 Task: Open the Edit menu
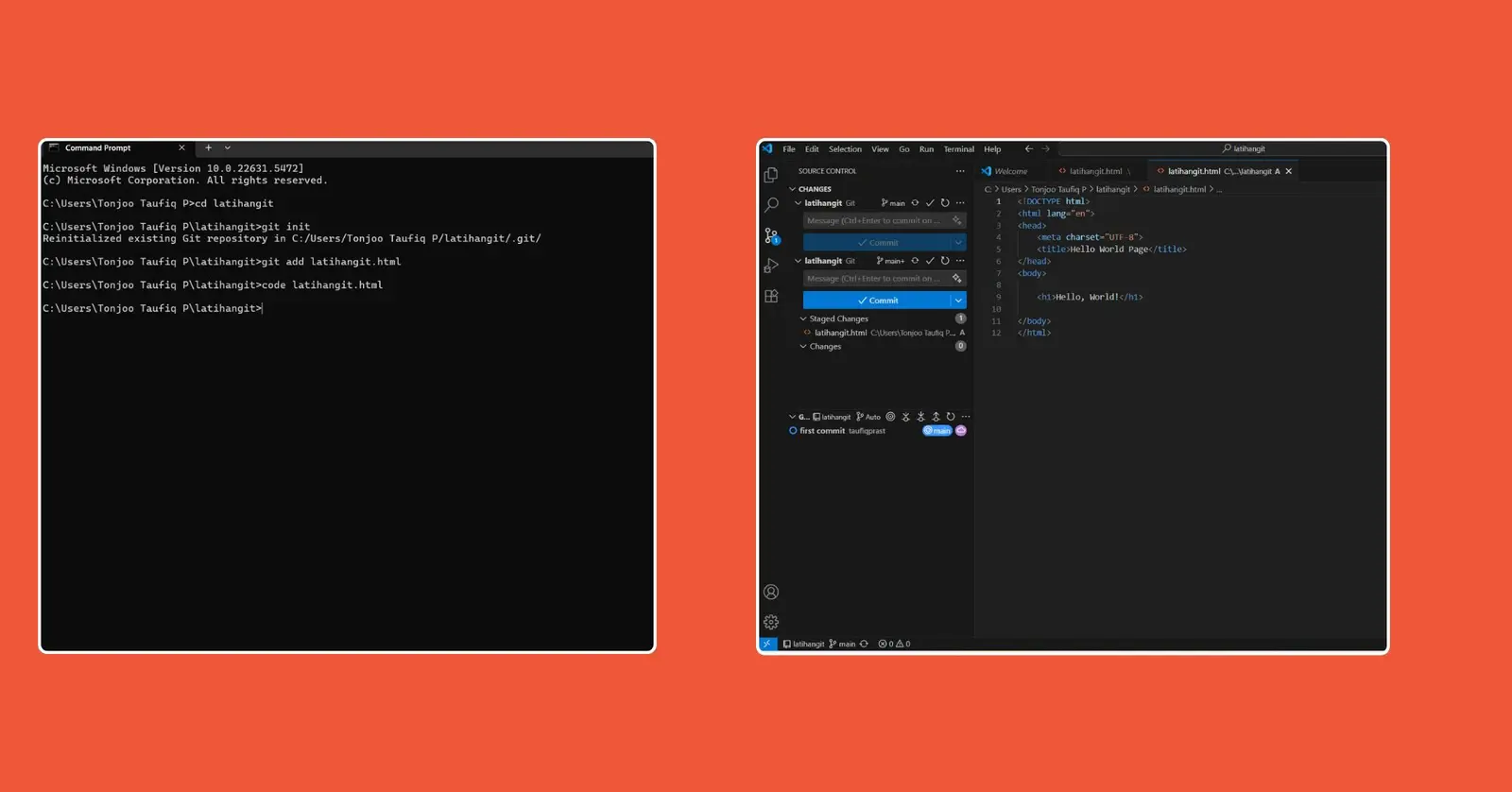[x=812, y=149]
